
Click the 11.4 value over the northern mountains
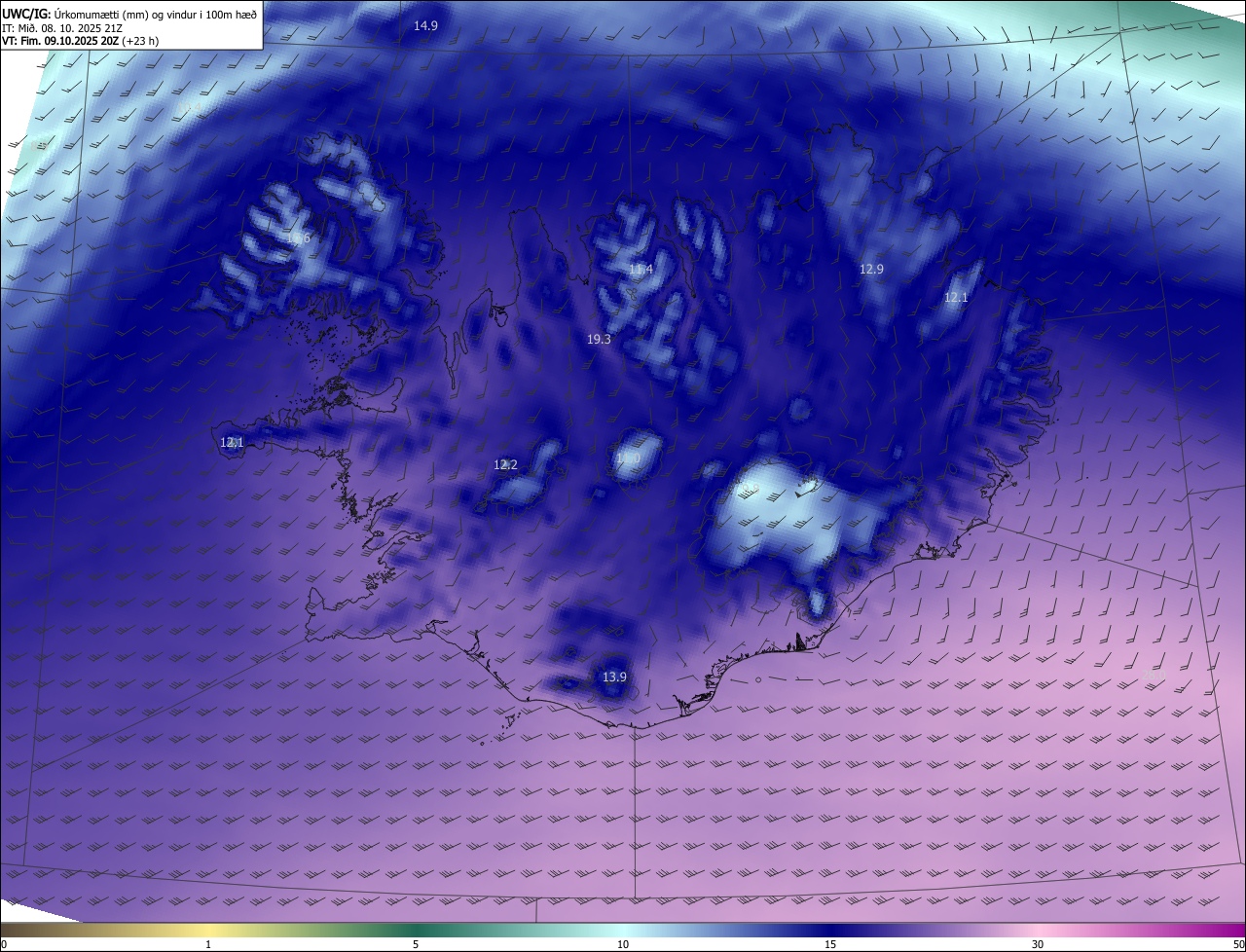(x=641, y=269)
